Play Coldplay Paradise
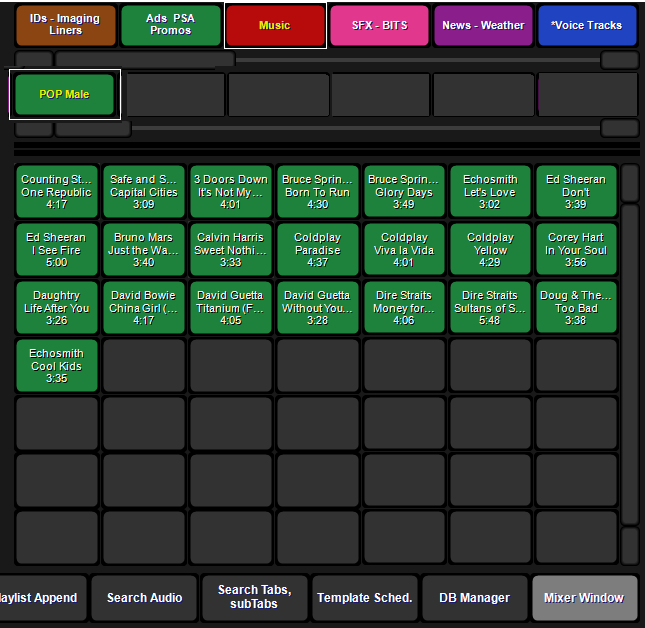Image resolution: width=645 pixels, height=628 pixels. (x=318, y=250)
